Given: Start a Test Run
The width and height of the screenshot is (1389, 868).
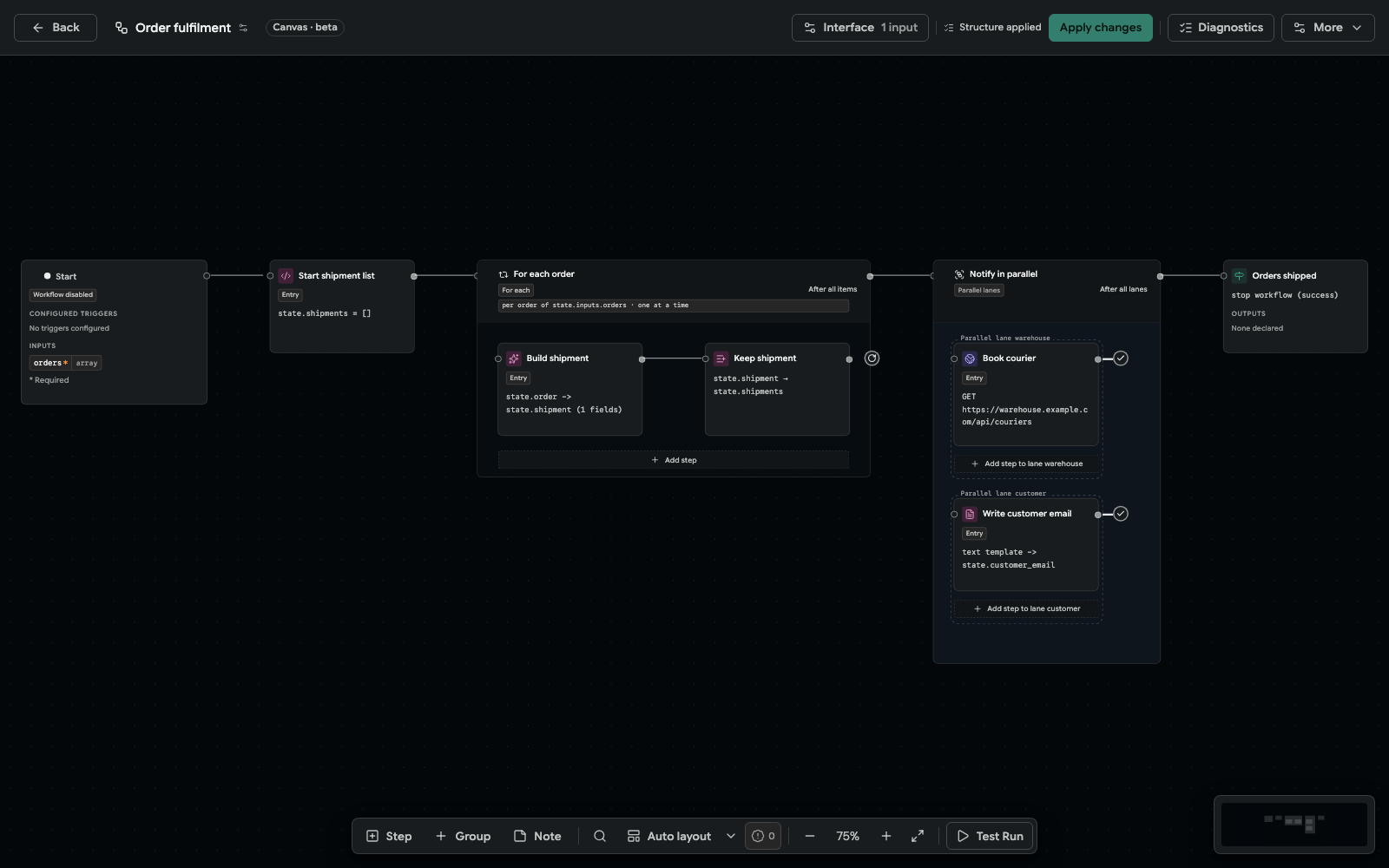Looking at the screenshot, I should 990,836.
